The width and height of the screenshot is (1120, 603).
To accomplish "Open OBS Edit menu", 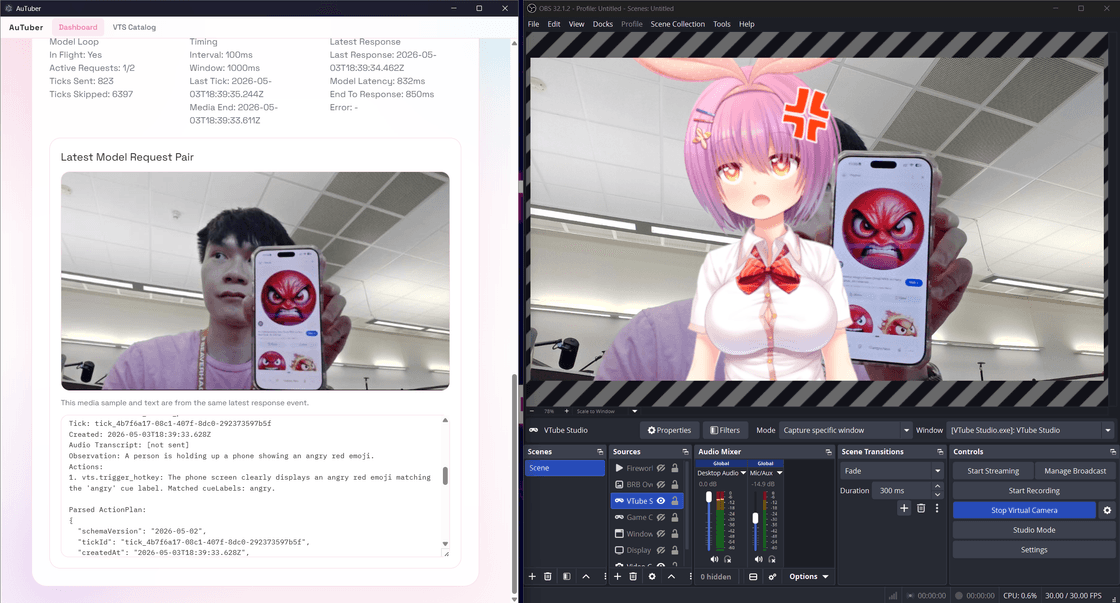I will pos(554,24).
